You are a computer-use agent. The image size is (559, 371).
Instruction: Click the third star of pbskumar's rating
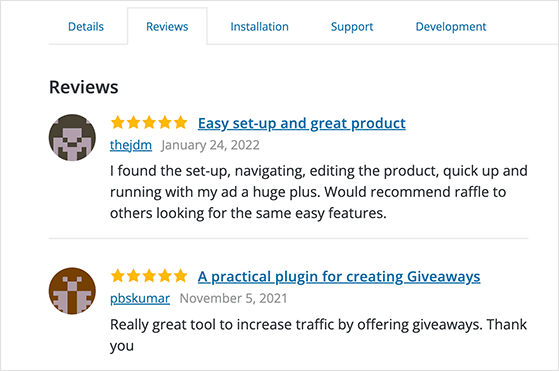coord(149,276)
